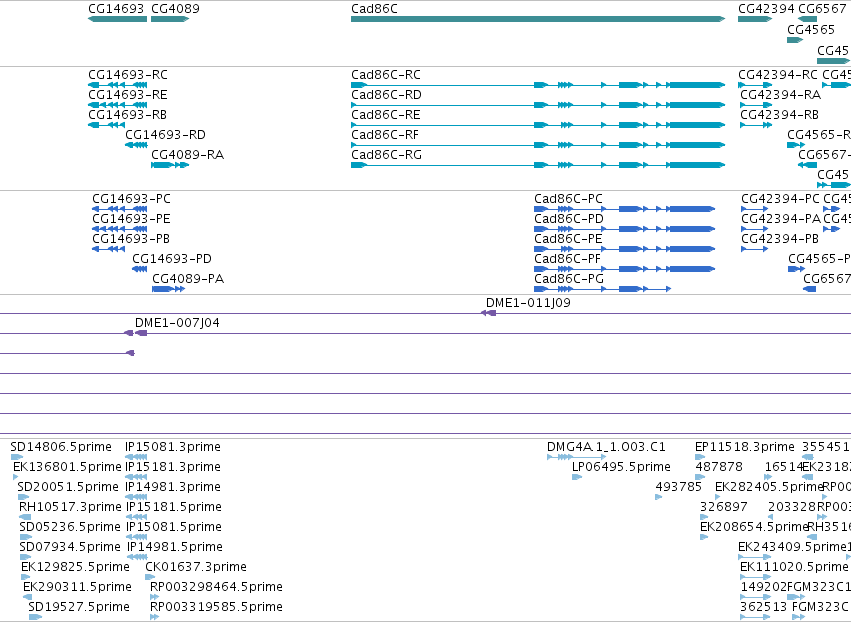Image resolution: width=851 pixels, height=622 pixels.
Task: Click transcript CG14693-RE
Action: click(117, 105)
